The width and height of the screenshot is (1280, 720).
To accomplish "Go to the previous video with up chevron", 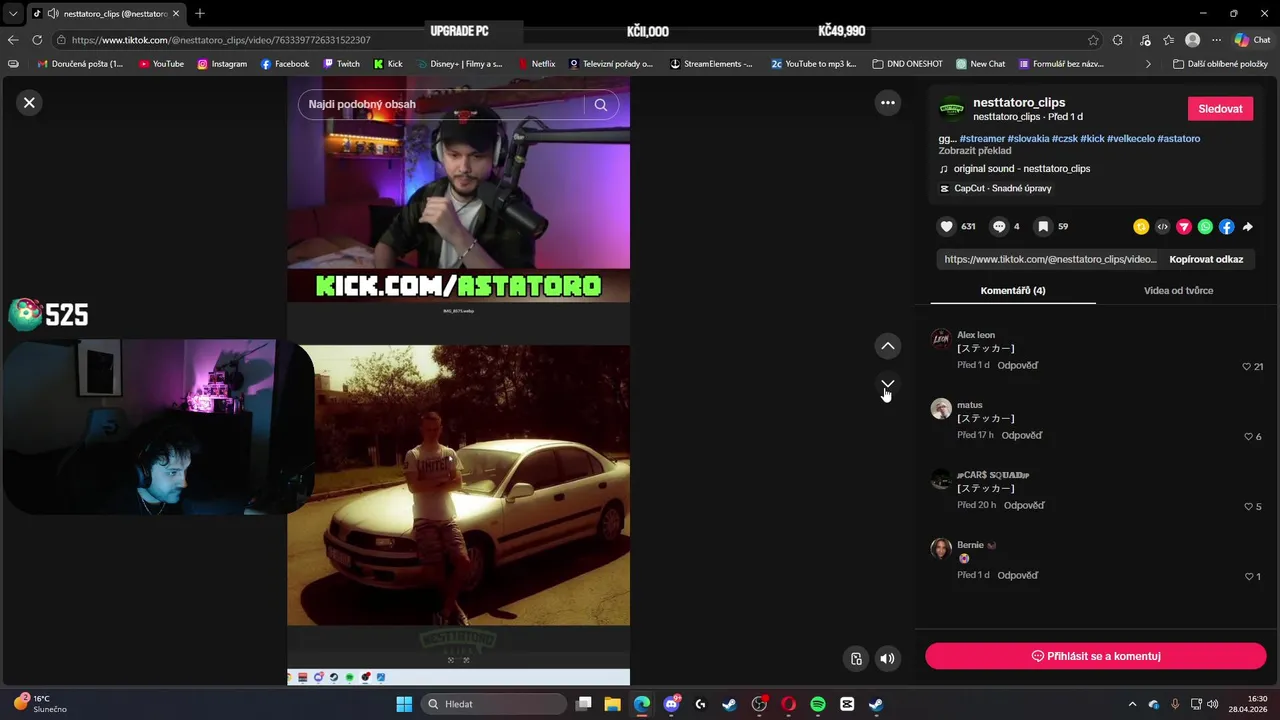I will pyautogui.click(x=887, y=346).
